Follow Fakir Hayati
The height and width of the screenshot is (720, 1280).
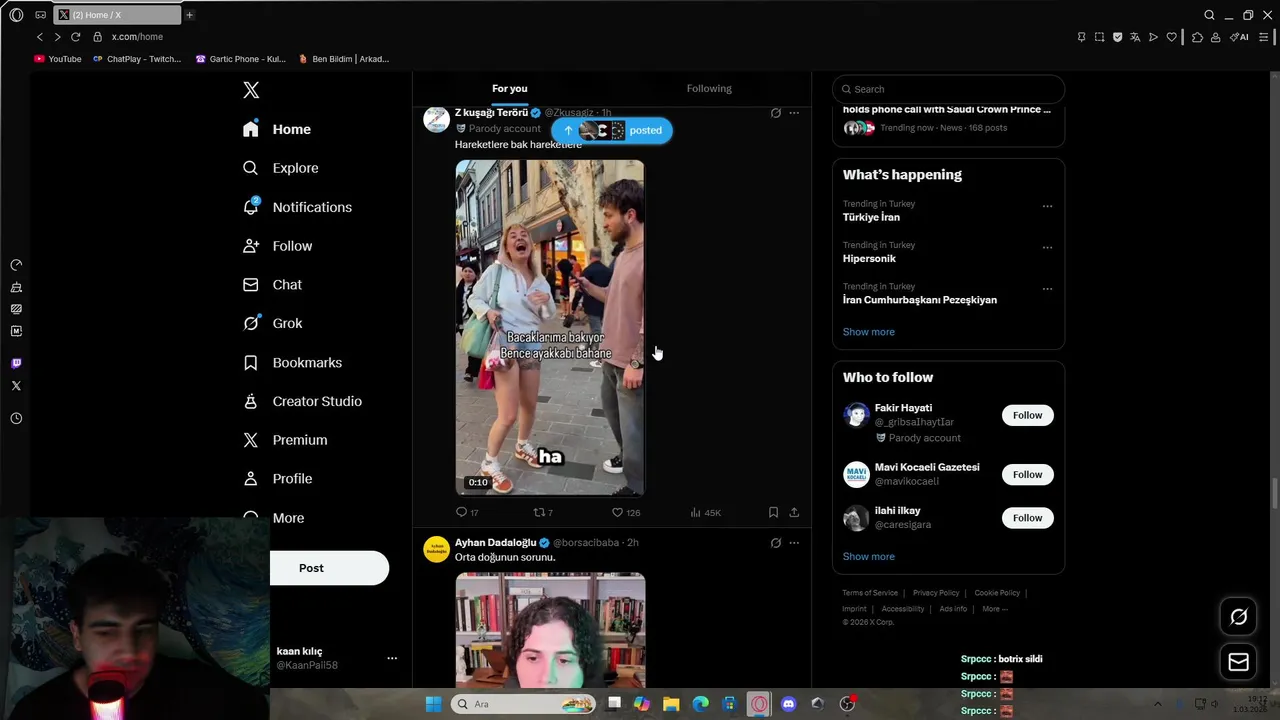1027,415
